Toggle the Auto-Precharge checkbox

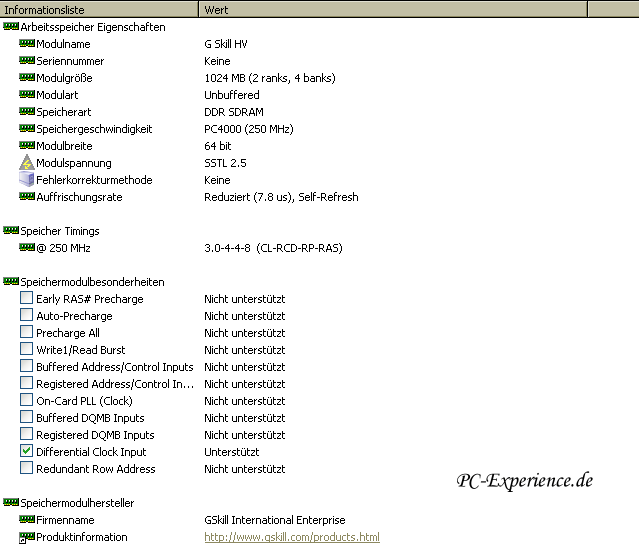26,315
